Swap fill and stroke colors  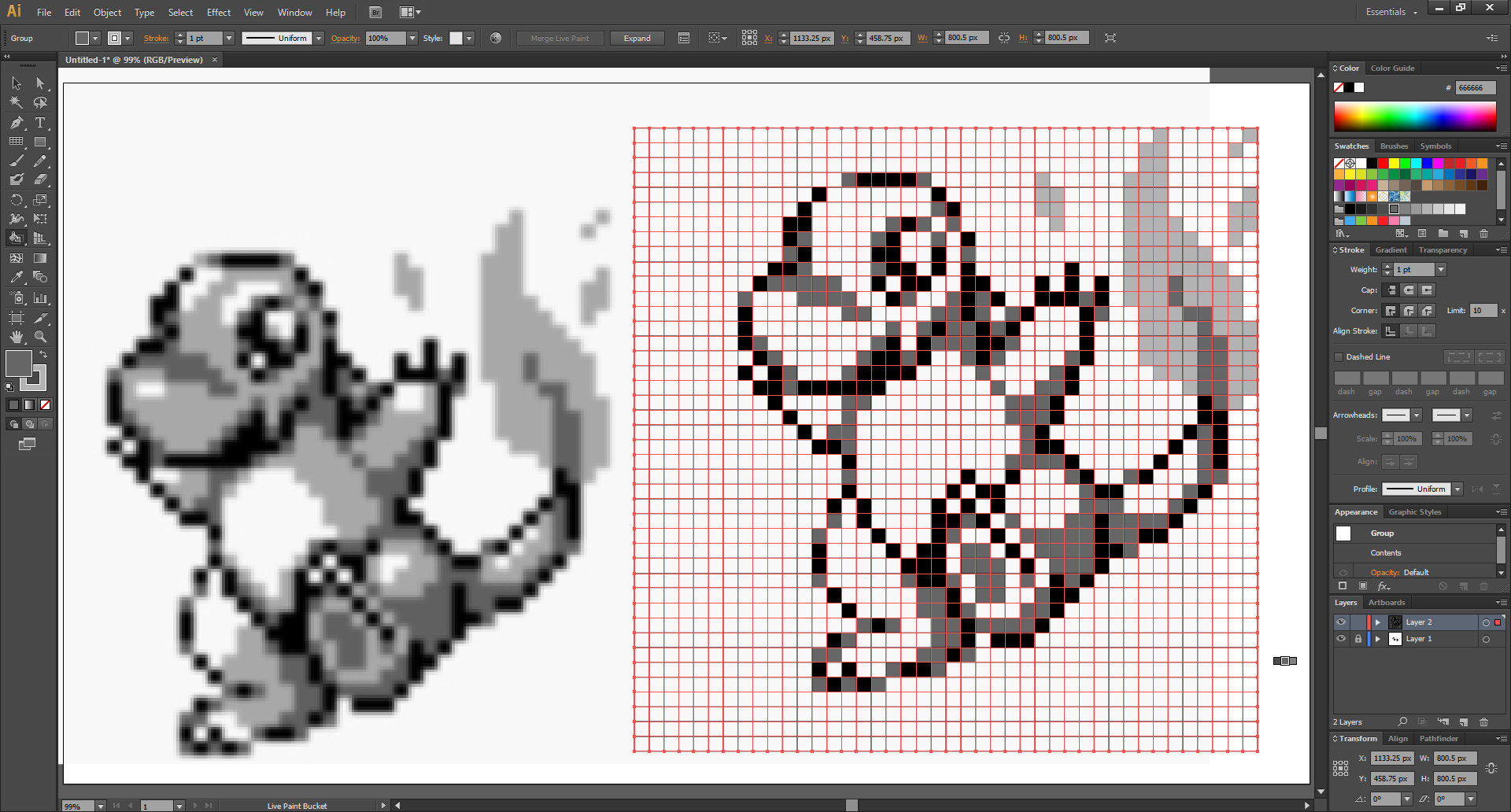click(43, 356)
